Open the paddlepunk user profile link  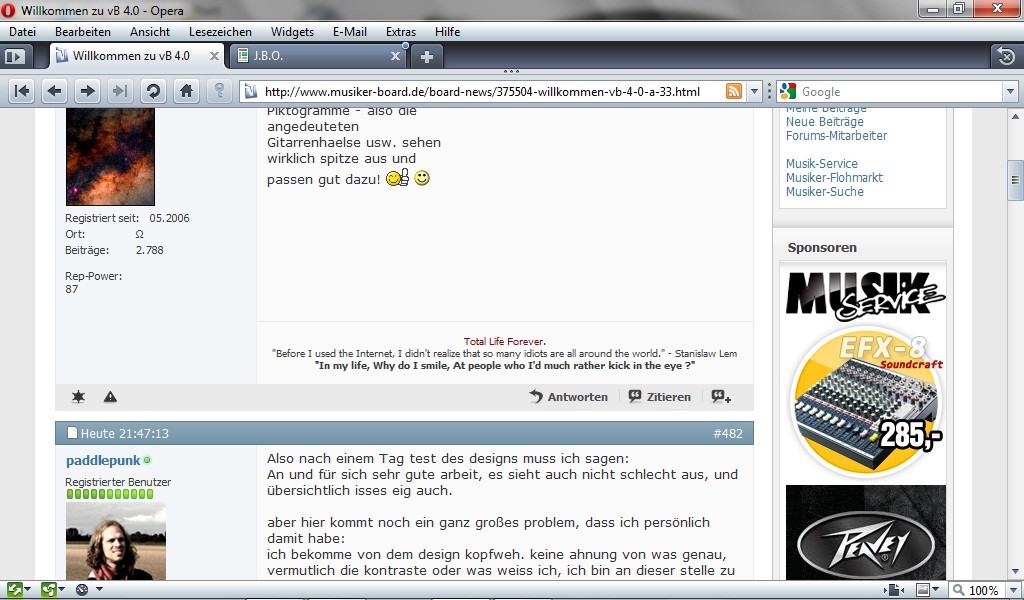103,460
